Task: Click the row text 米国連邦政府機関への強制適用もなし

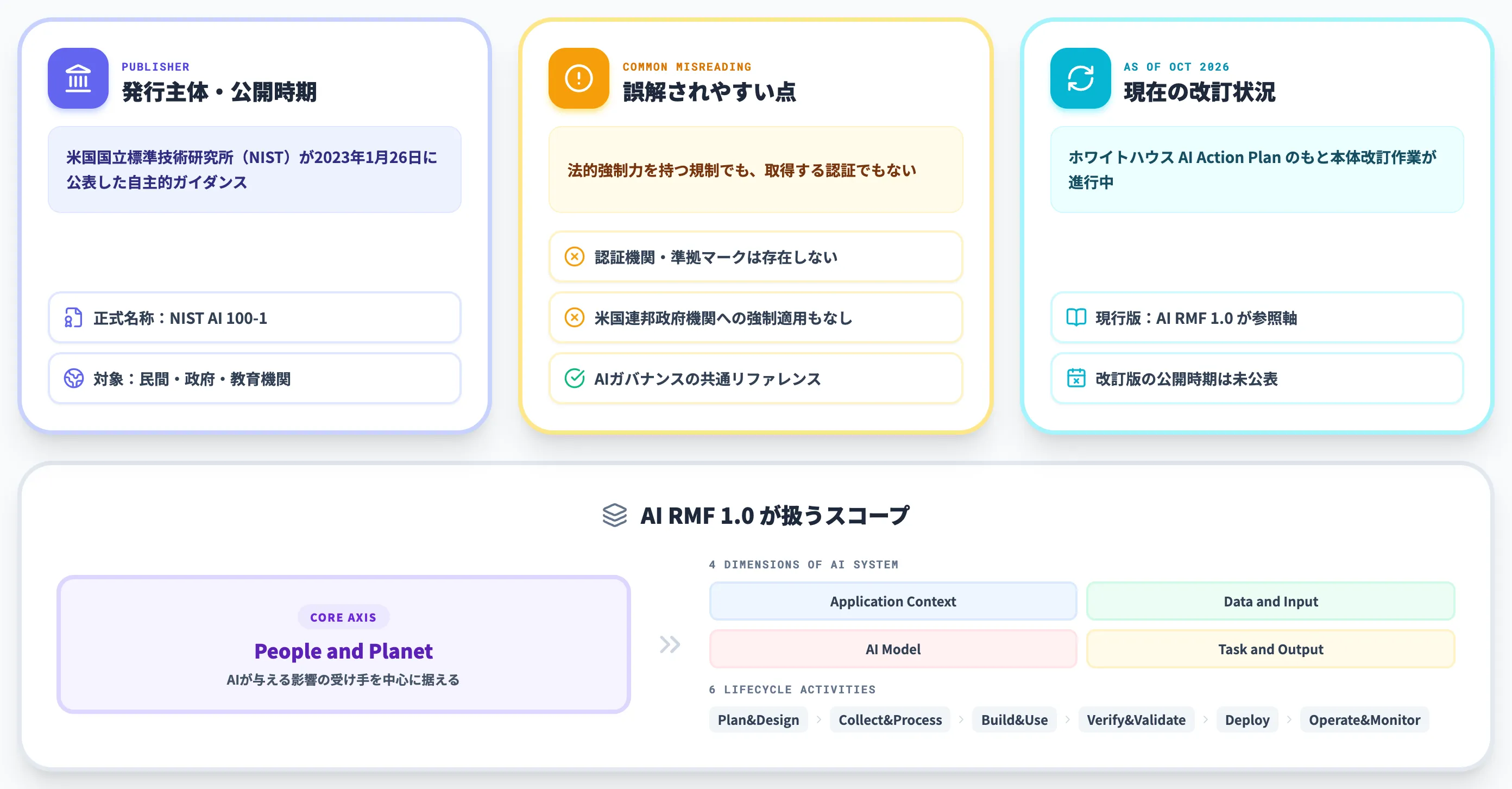Action: tap(723, 318)
